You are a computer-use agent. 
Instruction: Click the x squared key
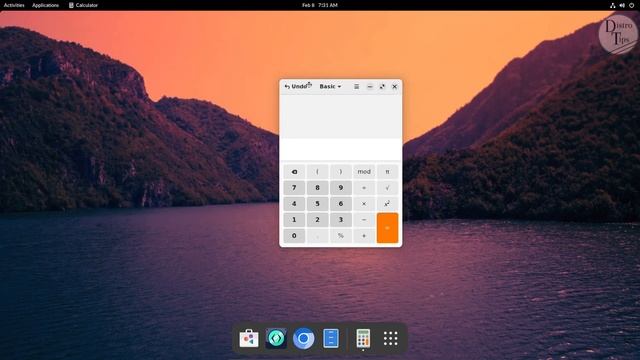(387, 204)
